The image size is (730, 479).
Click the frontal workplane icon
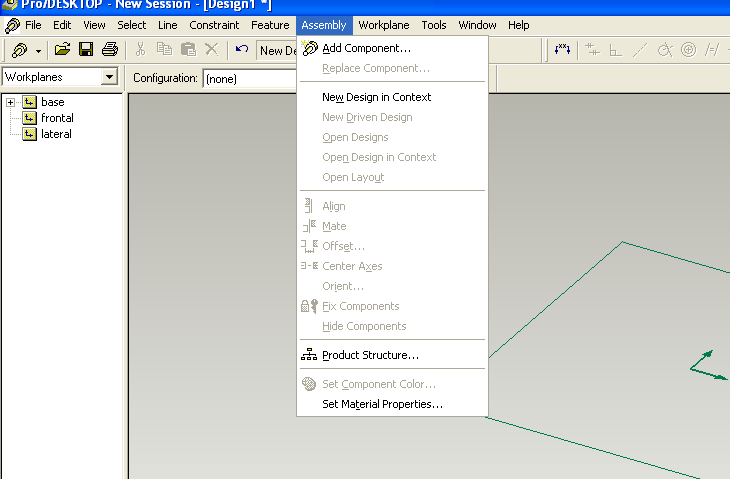(29, 118)
